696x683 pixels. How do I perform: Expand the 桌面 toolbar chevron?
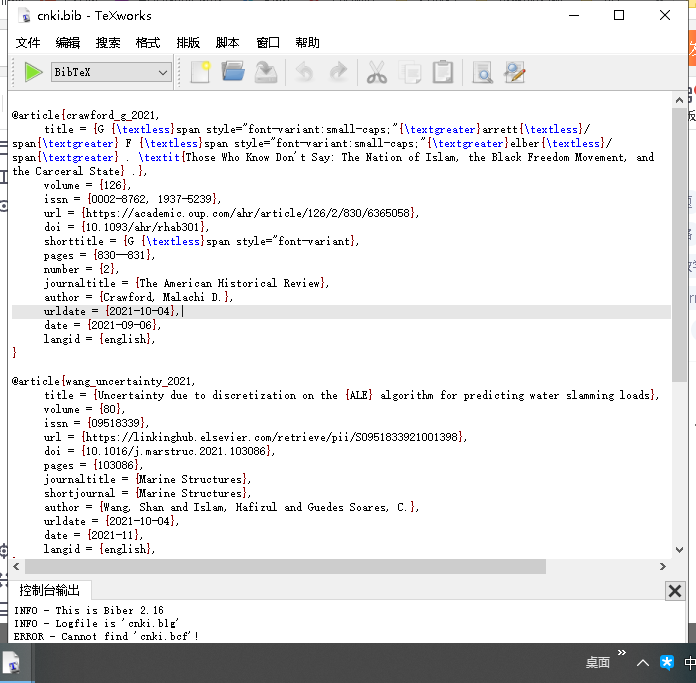tap(621, 652)
